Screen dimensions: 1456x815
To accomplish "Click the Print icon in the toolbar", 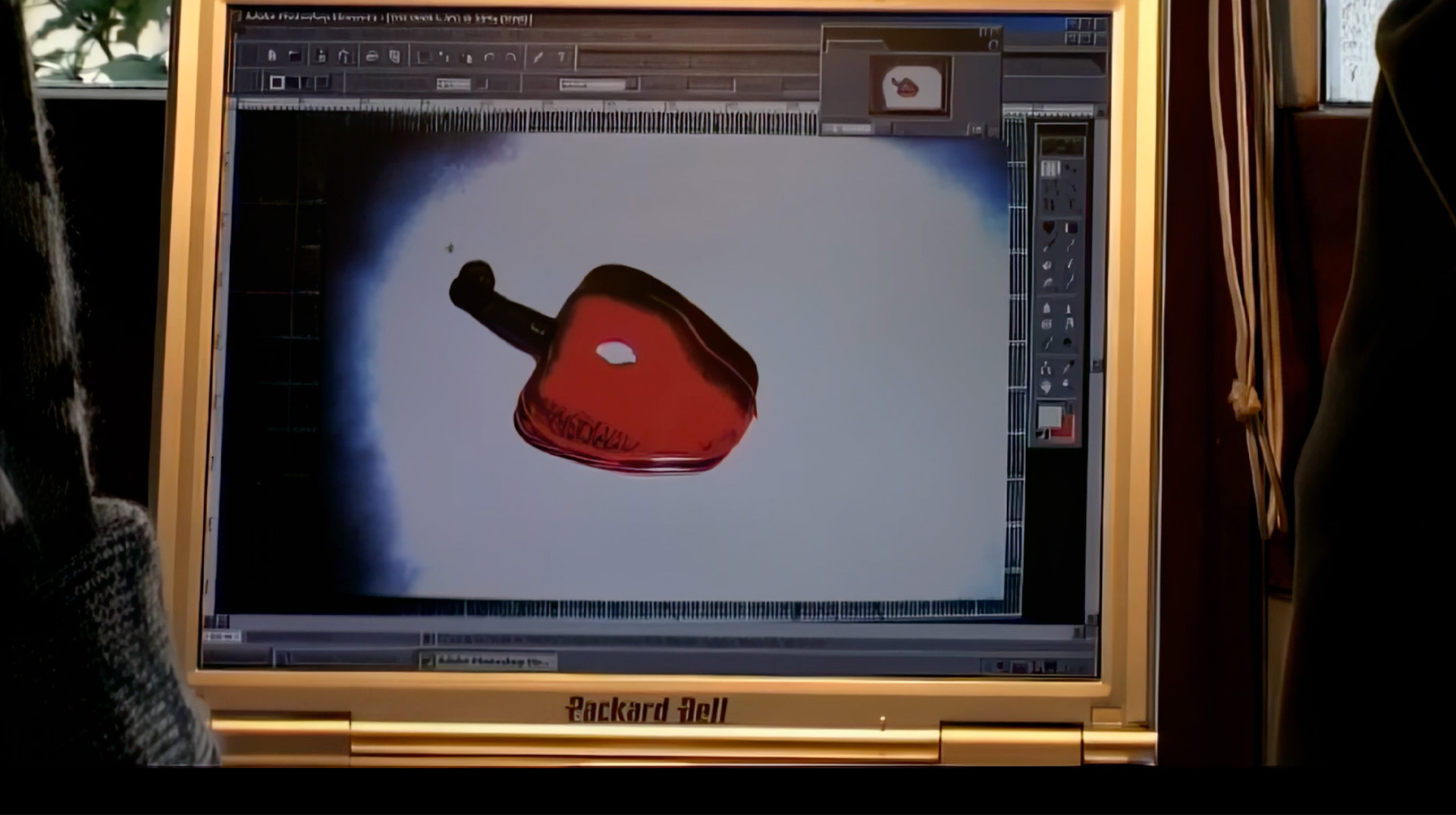I will [372, 56].
